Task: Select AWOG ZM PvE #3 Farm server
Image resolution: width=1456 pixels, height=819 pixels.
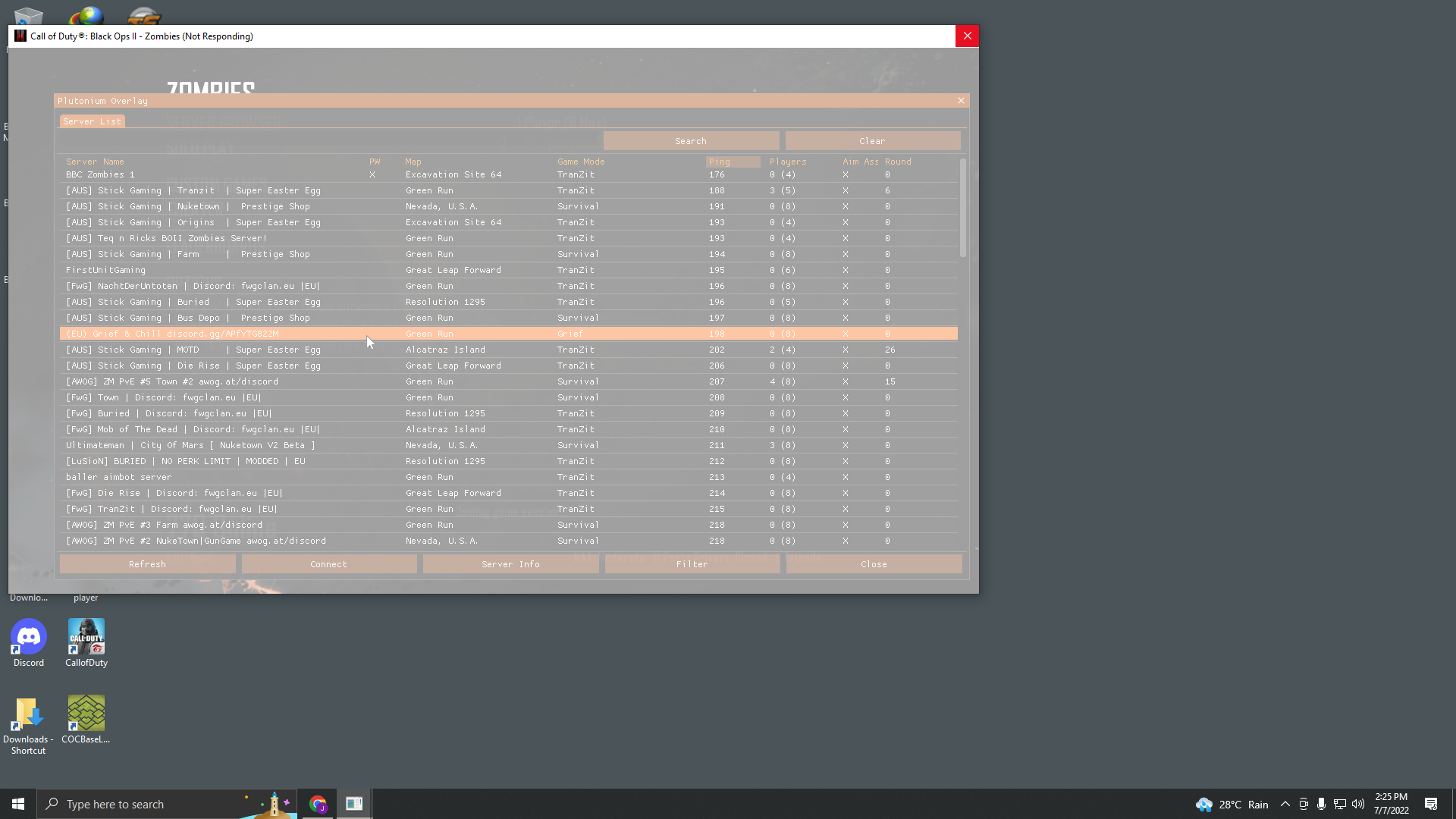Action: [x=509, y=525]
